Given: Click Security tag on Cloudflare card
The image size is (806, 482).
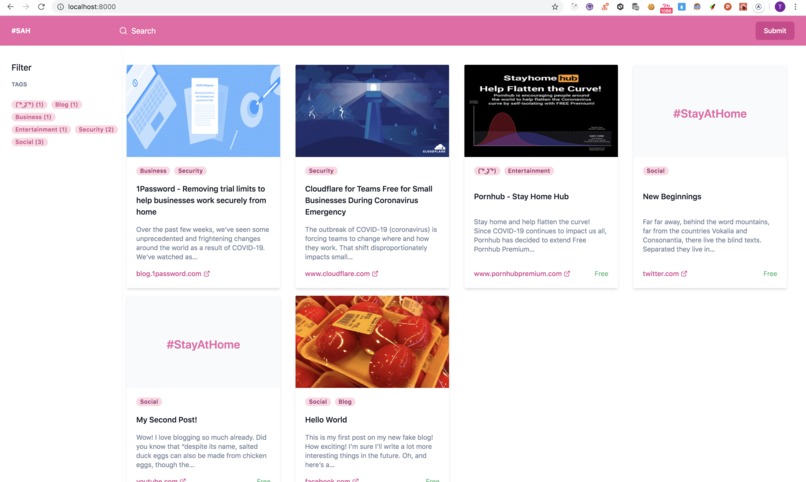Looking at the screenshot, I should point(321,171).
